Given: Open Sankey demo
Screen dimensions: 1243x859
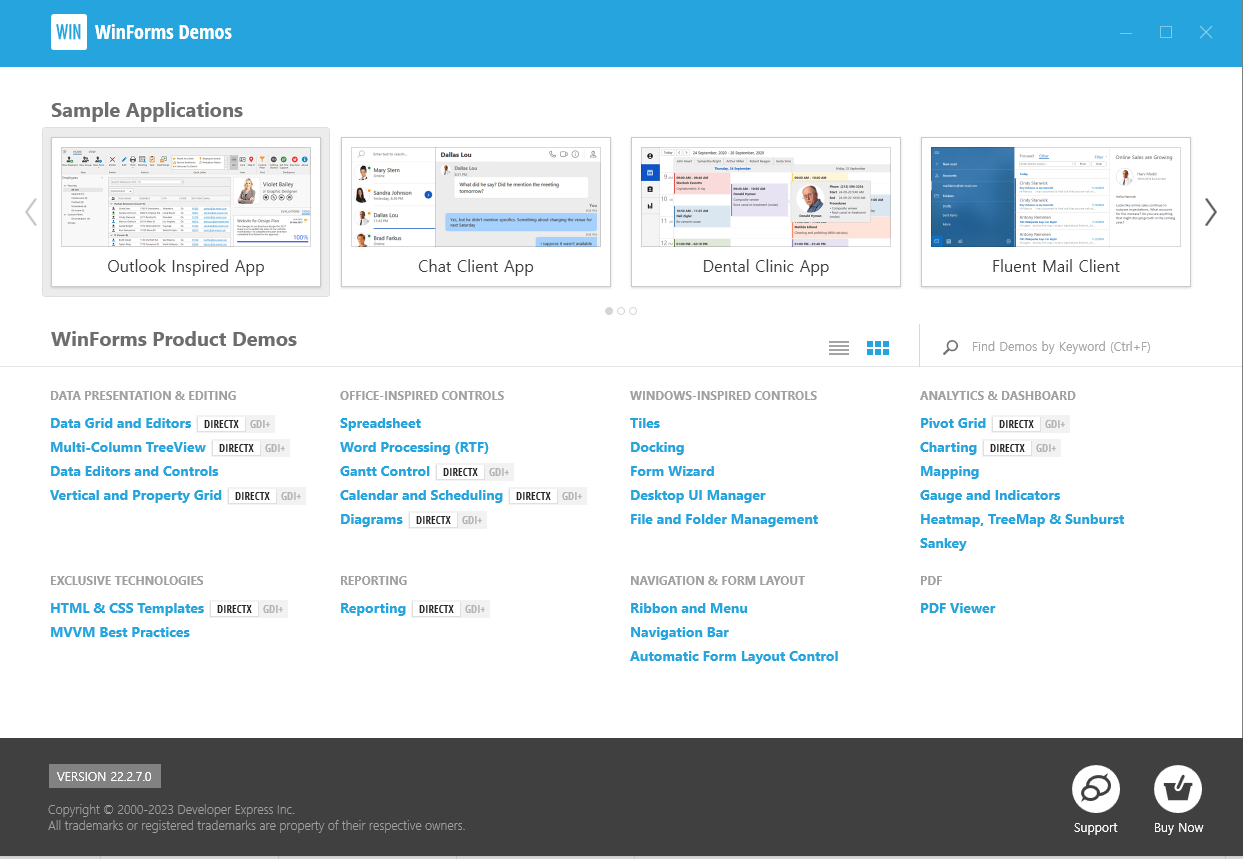Looking at the screenshot, I should coord(943,543).
